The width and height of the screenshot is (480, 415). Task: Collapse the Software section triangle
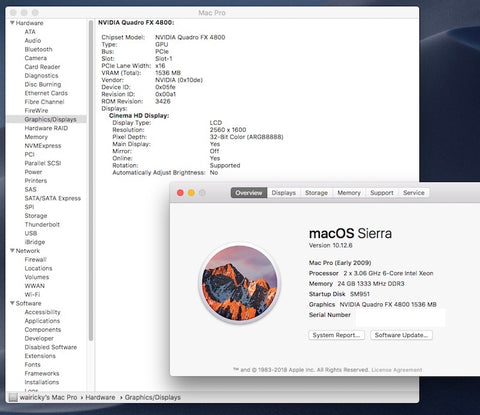click(x=12, y=303)
